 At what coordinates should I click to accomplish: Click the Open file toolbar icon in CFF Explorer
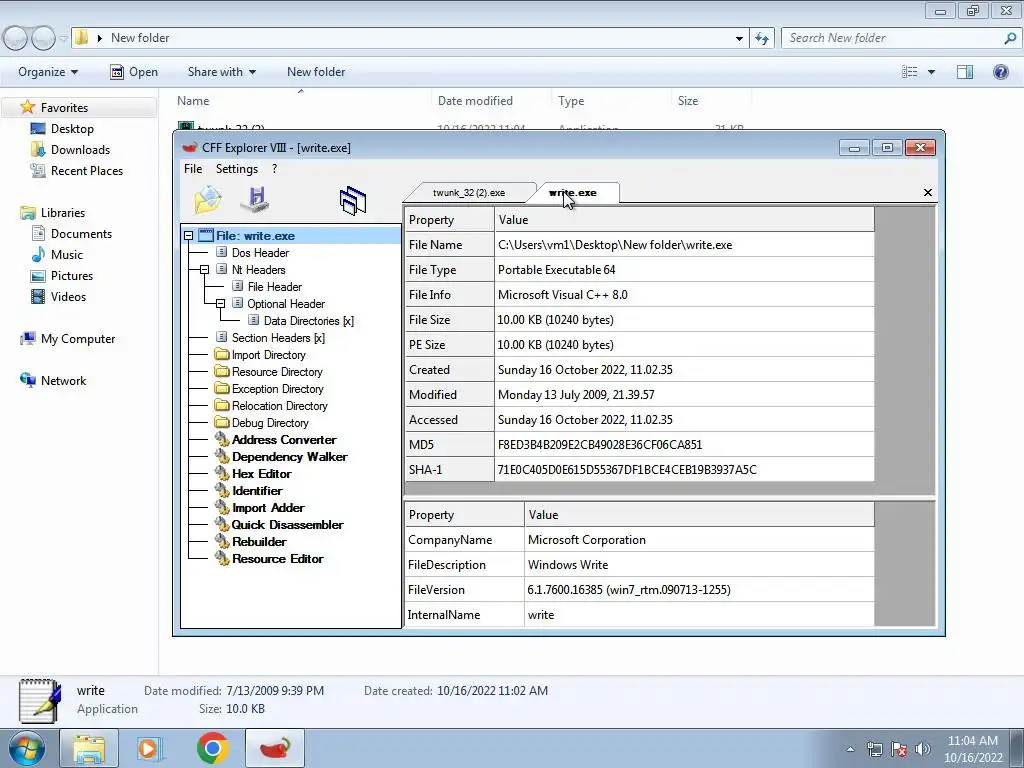click(x=208, y=200)
